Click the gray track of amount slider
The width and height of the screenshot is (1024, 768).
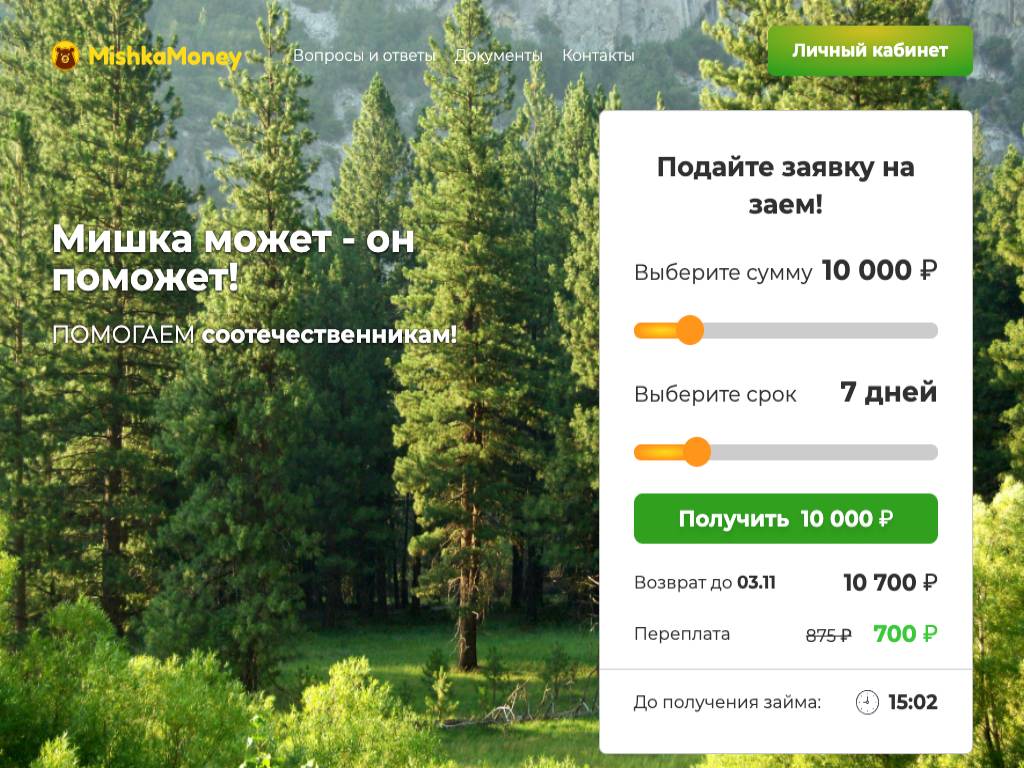[x=821, y=330]
